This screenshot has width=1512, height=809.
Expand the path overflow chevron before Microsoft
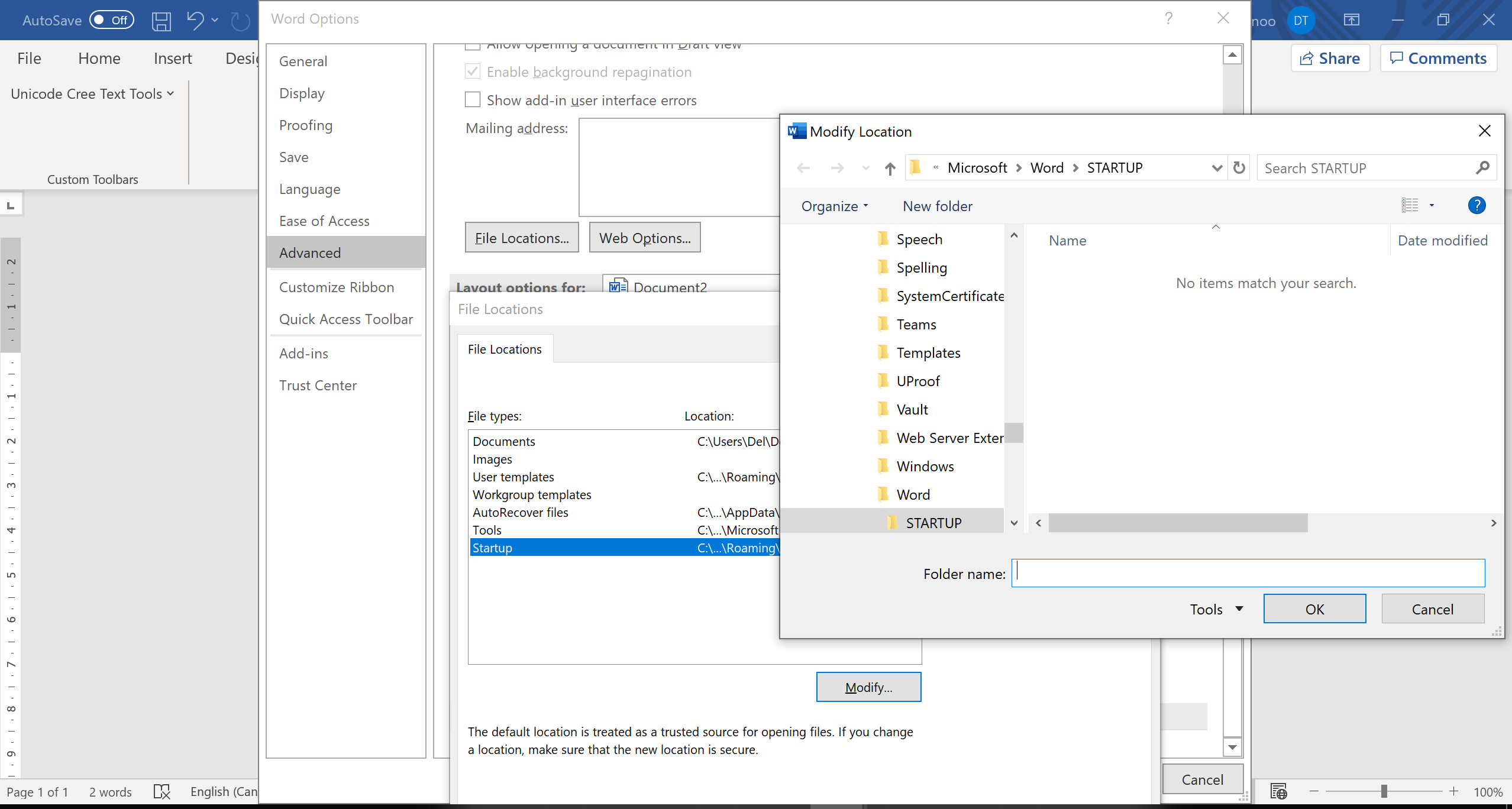pyautogui.click(x=936, y=168)
